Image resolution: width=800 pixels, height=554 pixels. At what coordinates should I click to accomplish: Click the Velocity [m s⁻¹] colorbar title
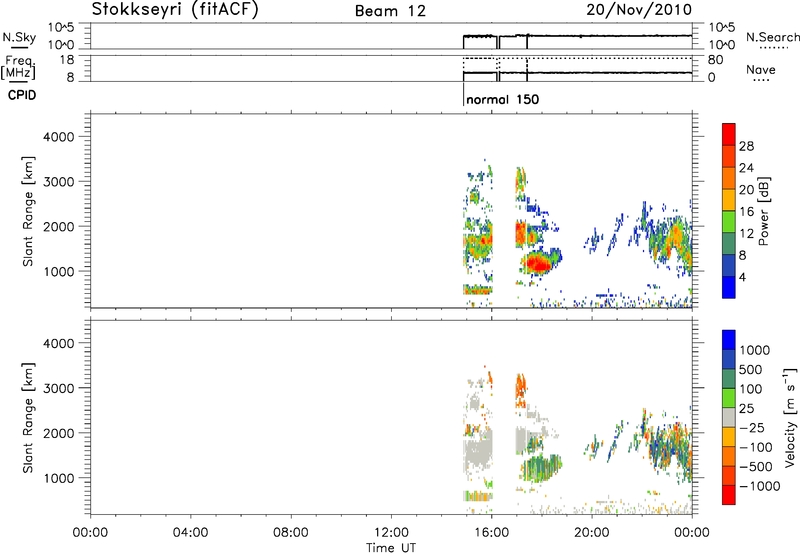tap(790, 417)
